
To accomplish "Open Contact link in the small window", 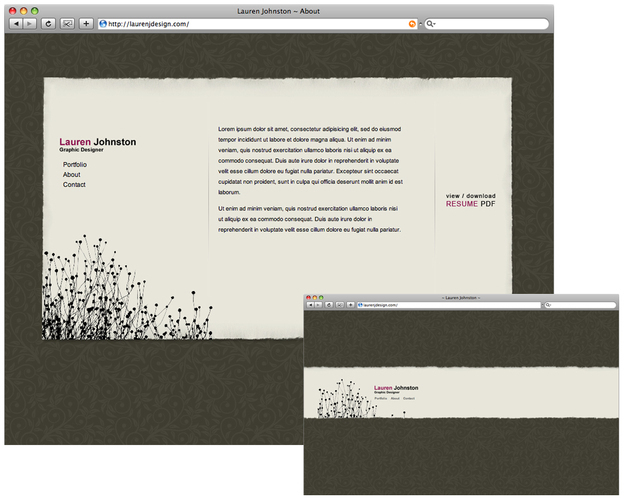I will click(x=409, y=398).
